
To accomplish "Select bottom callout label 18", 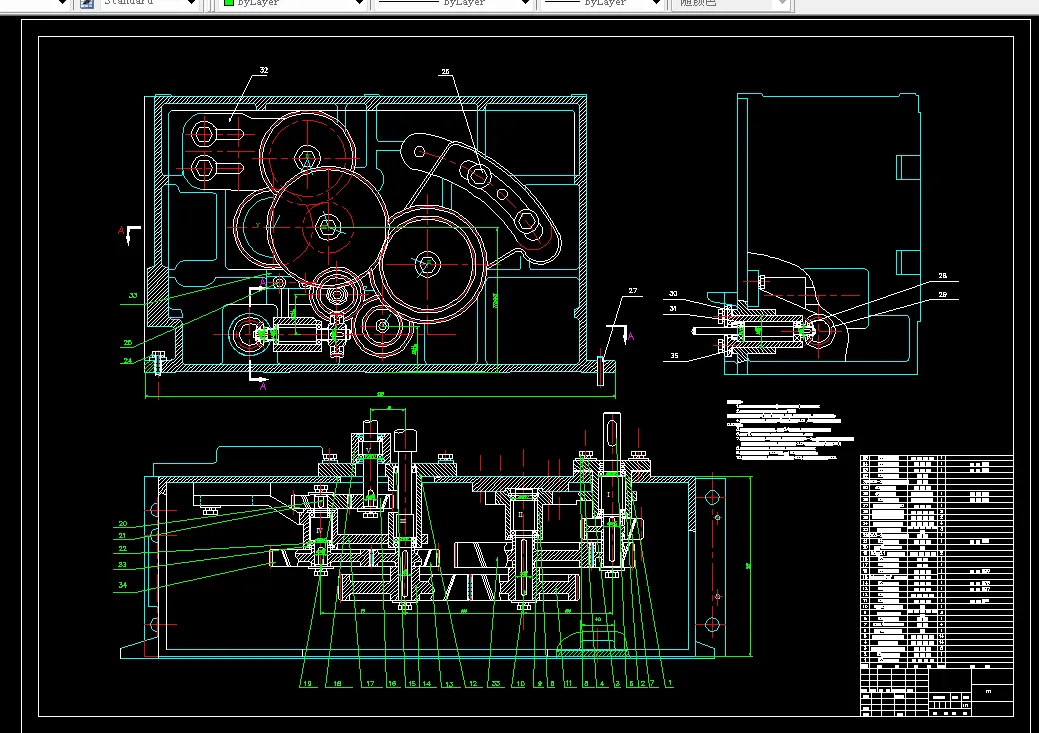I will 337,684.
